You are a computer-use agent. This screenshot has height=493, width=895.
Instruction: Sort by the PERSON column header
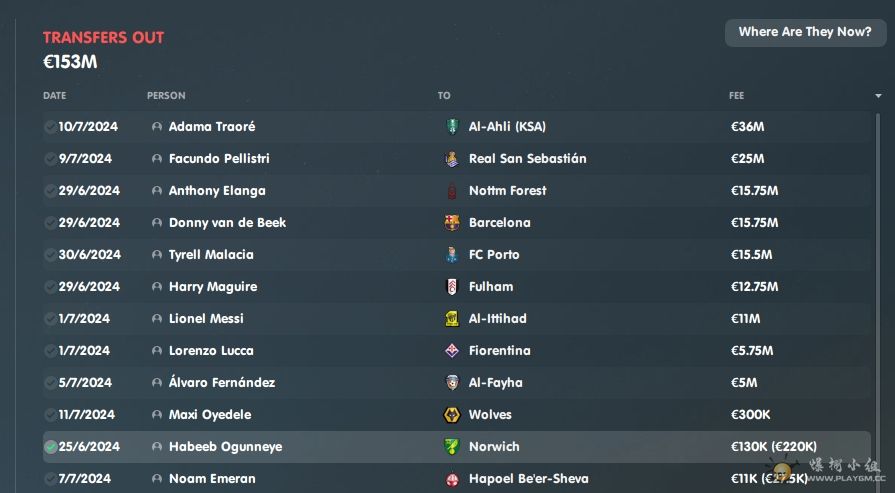click(166, 95)
